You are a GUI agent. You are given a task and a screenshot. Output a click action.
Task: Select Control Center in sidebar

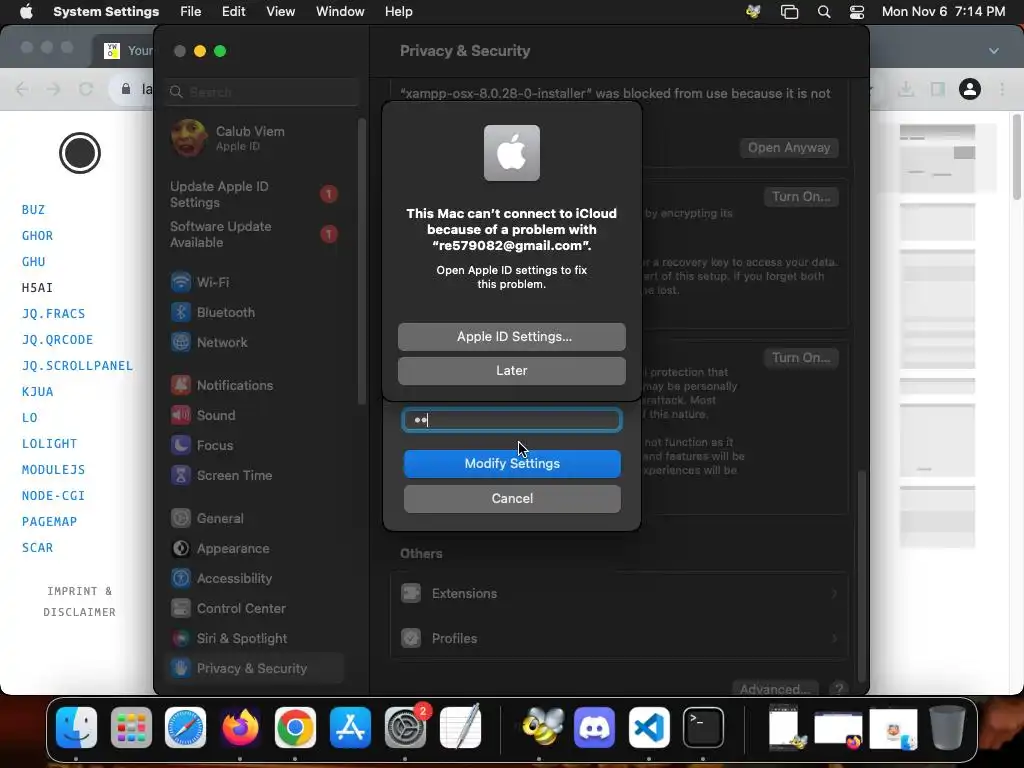(241, 609)
